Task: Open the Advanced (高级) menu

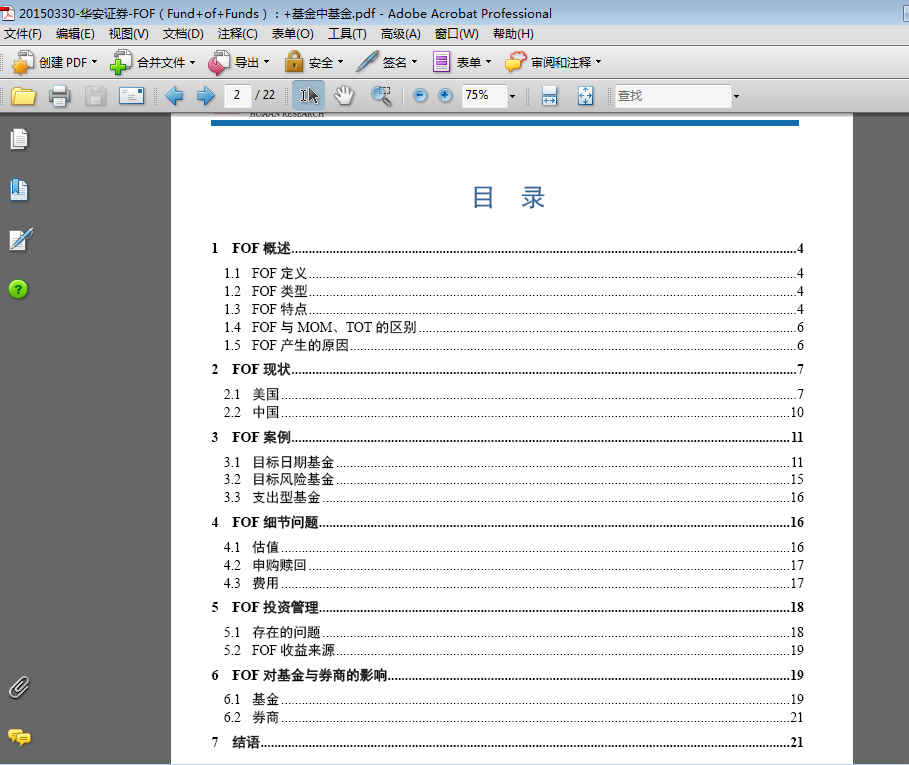Action: point(400,34)
